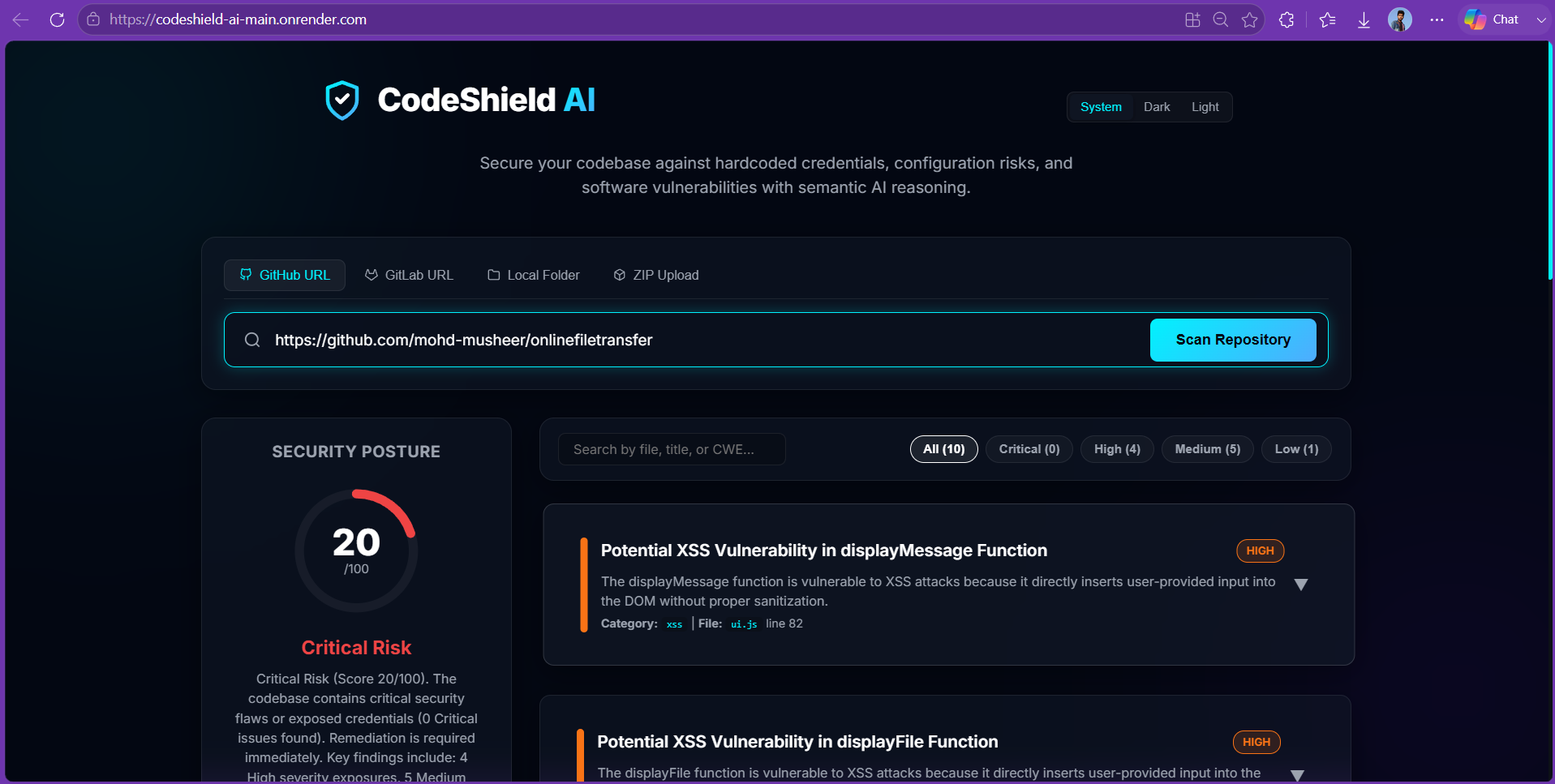Open the zoom out magnifier icon
1555x784 pixels.
(1221, 19)
